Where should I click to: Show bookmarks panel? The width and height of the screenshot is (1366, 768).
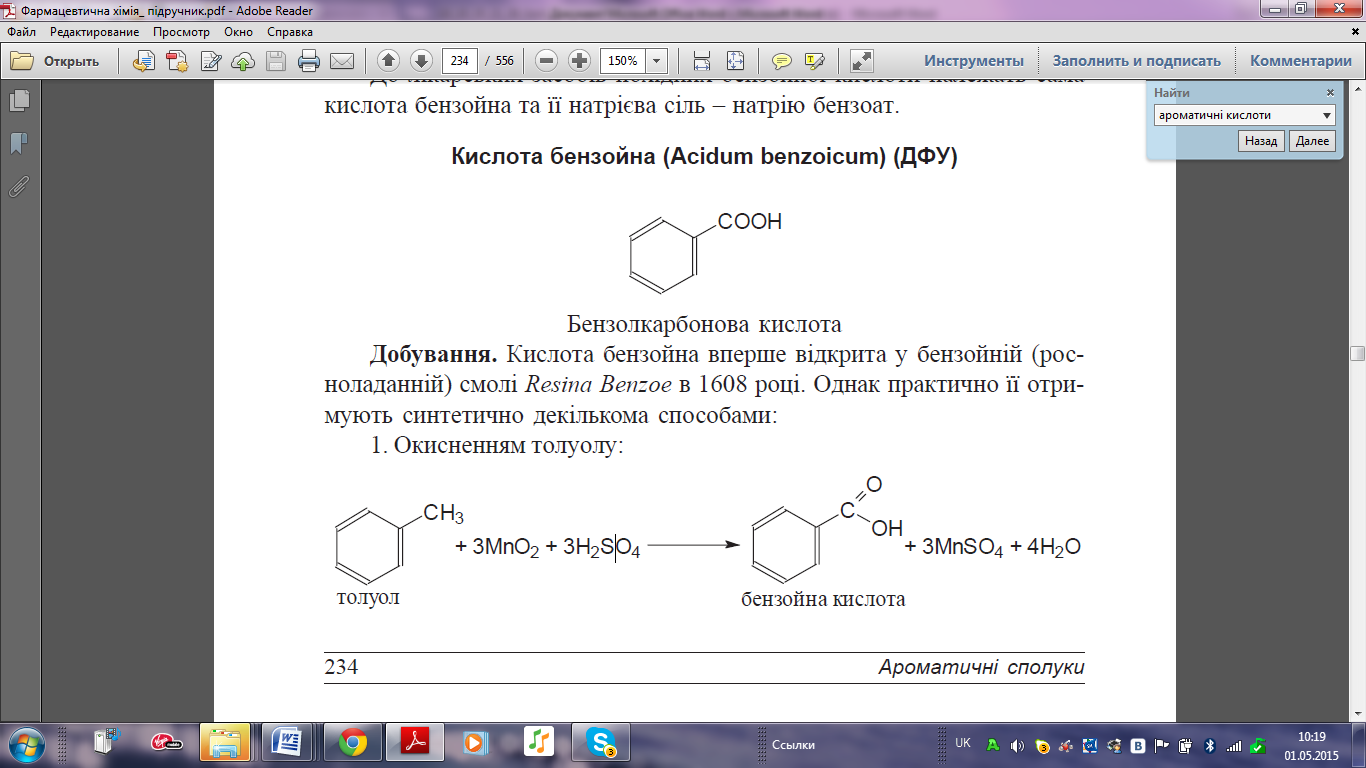pyautogui.click(x=18, y=144)
